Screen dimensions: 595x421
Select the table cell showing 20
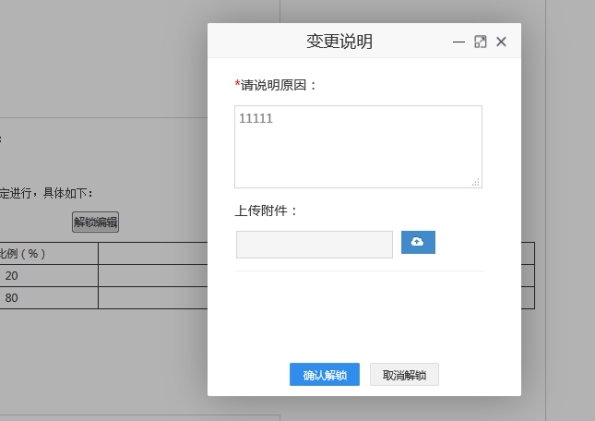49,276
